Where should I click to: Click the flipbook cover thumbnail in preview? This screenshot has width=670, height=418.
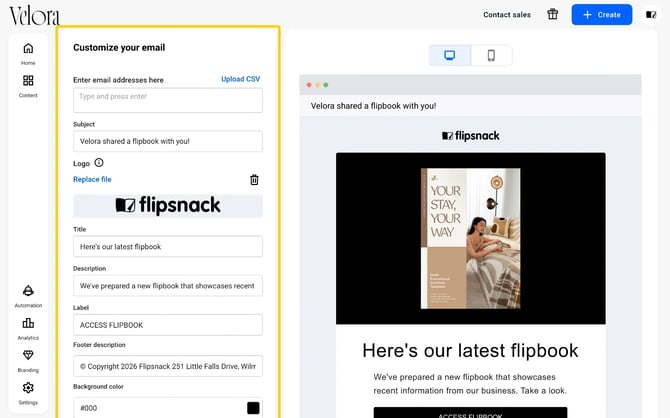470,238
